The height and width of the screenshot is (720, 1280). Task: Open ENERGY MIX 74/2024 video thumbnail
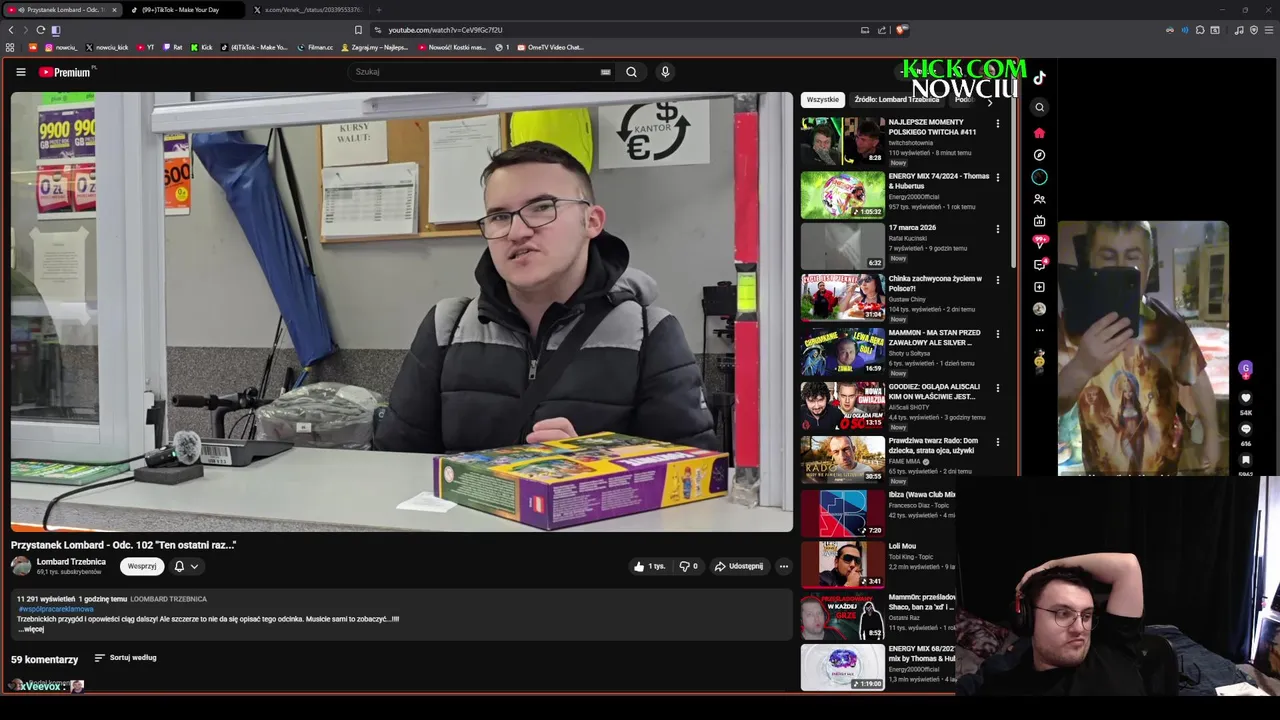click(x=842, y=194)
